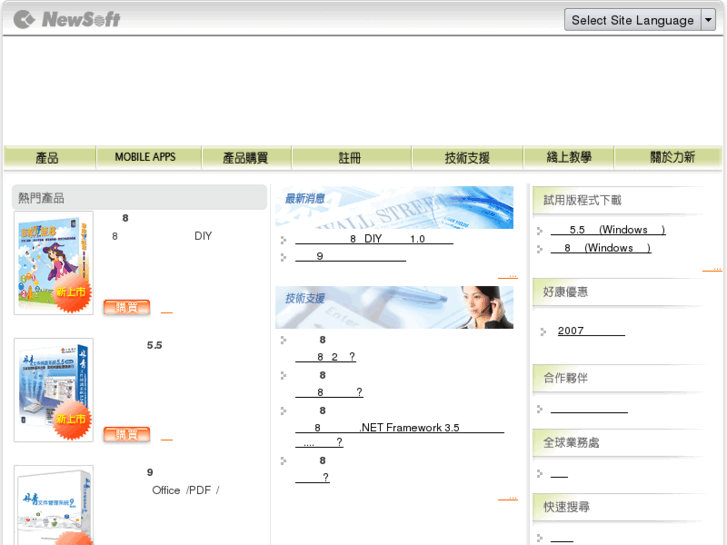The width and height of the screenshot is (727, 545).
Task: Open the Select Site Language dropdown
Action: pyautogui.click(x=639, y=20)
